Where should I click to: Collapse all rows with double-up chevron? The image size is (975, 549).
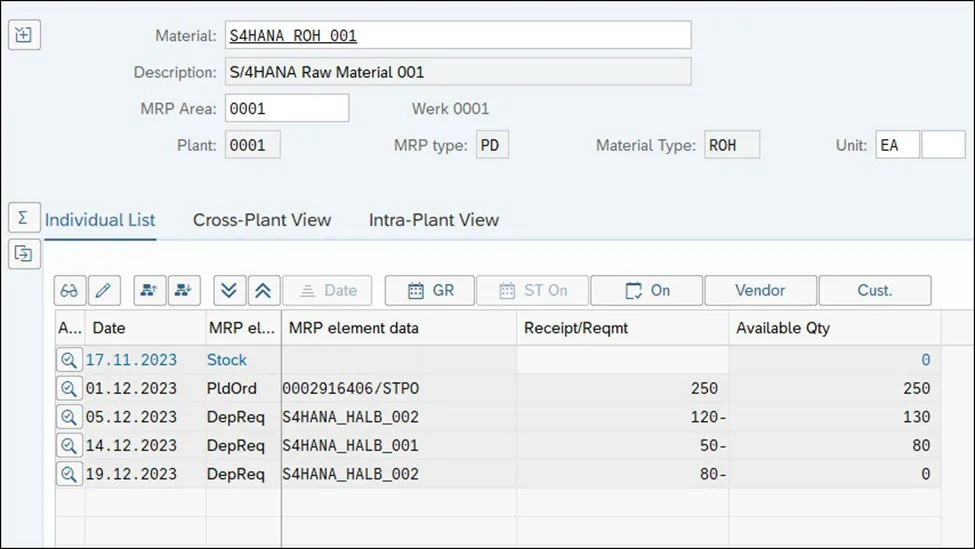click(x=263, y=291)
